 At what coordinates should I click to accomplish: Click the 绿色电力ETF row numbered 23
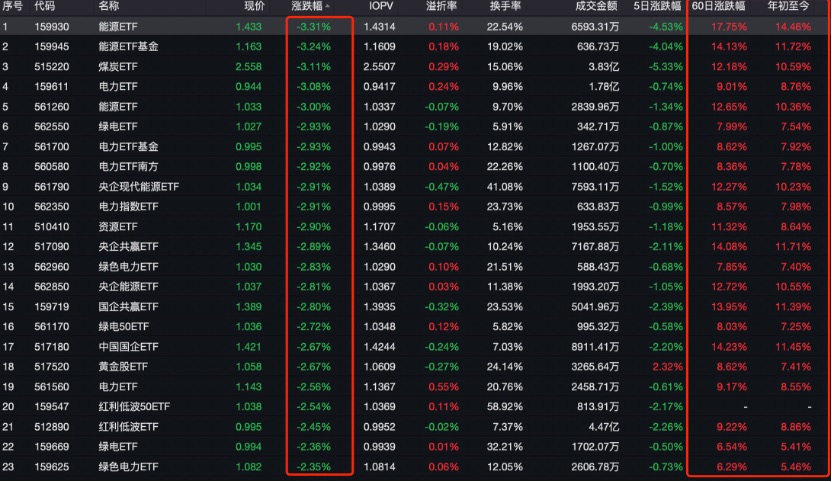click(416, 467)
